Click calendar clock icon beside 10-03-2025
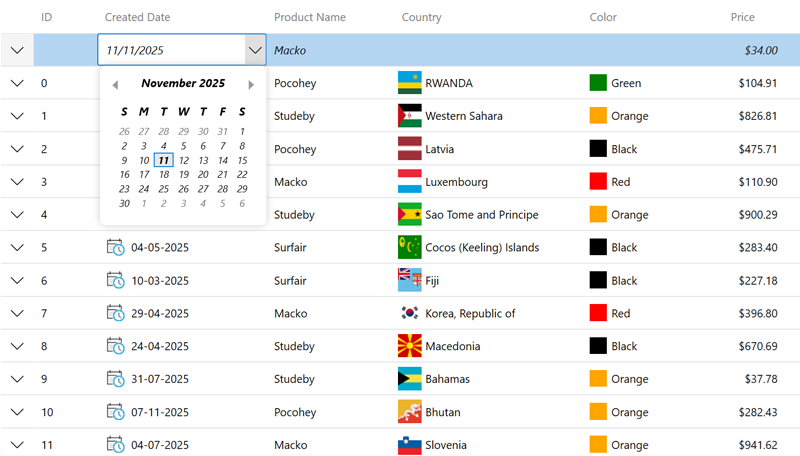This screenshot has height=456, width=800. coord(115,281)
